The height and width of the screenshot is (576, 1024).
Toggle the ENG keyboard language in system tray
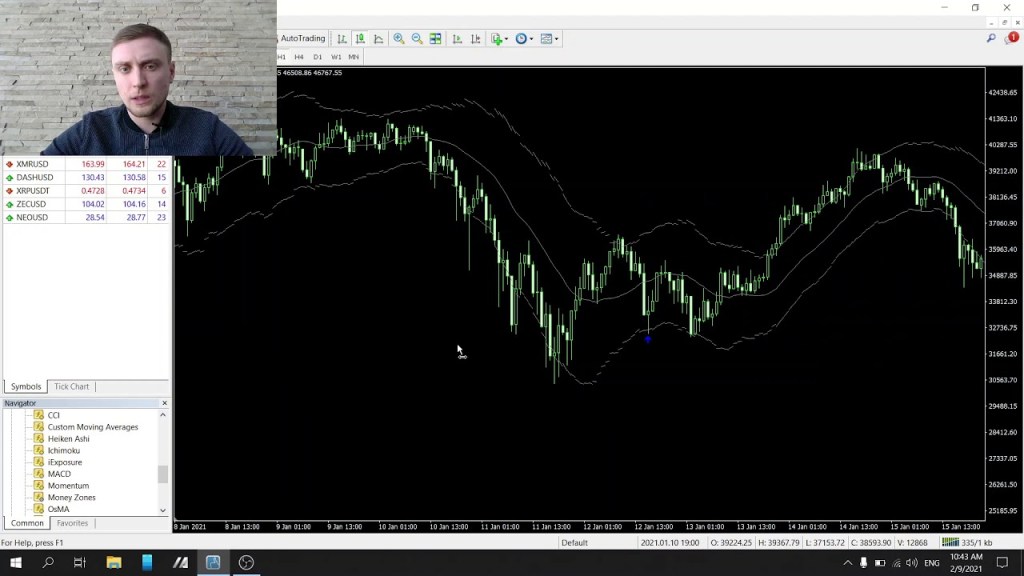click(x=930, y=563)
